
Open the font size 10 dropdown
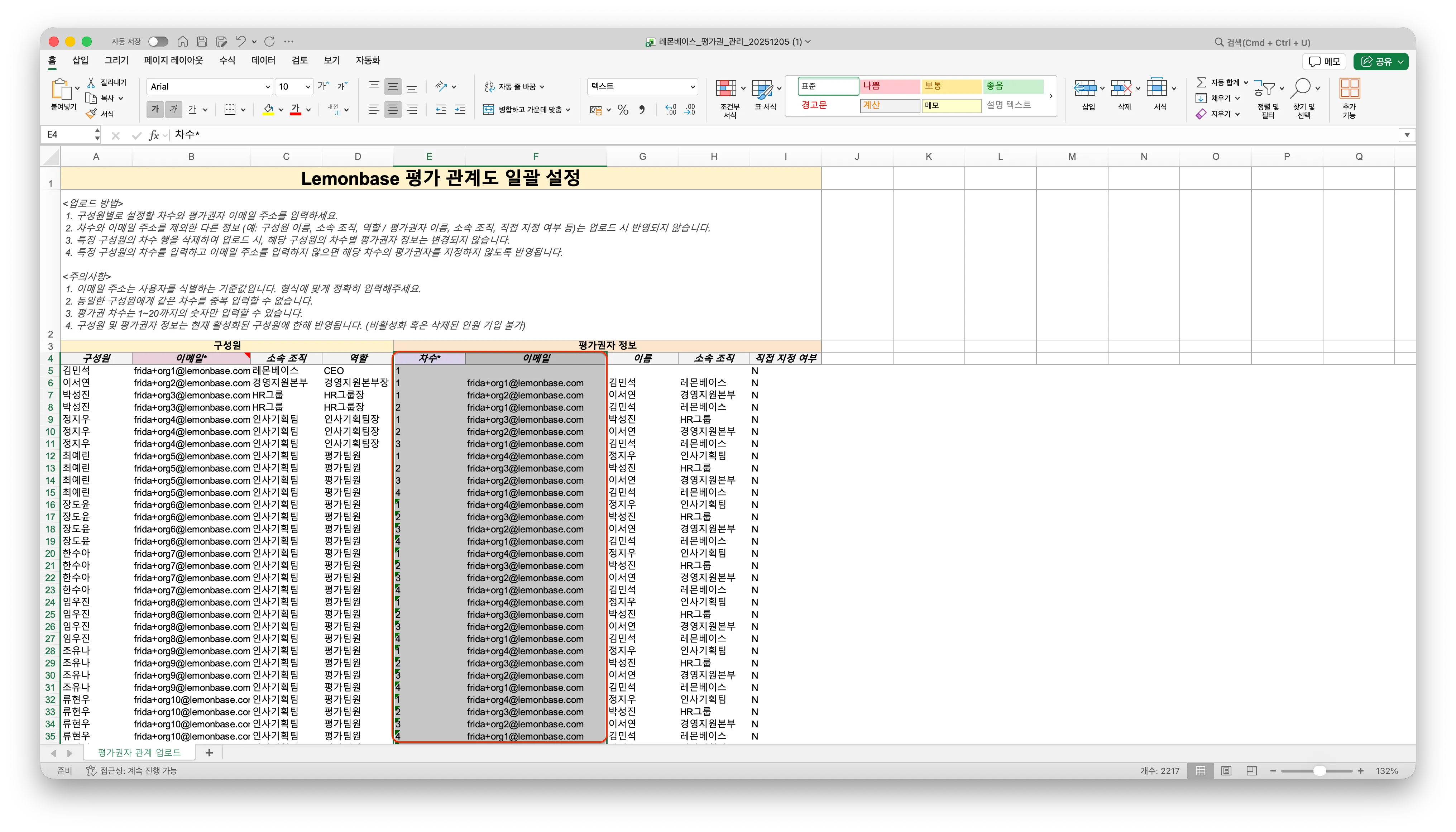click(x=308, y=87)
